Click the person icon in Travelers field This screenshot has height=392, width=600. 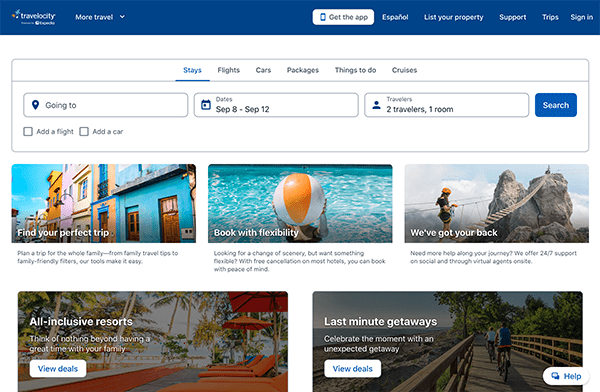click(x=377, y=105)
